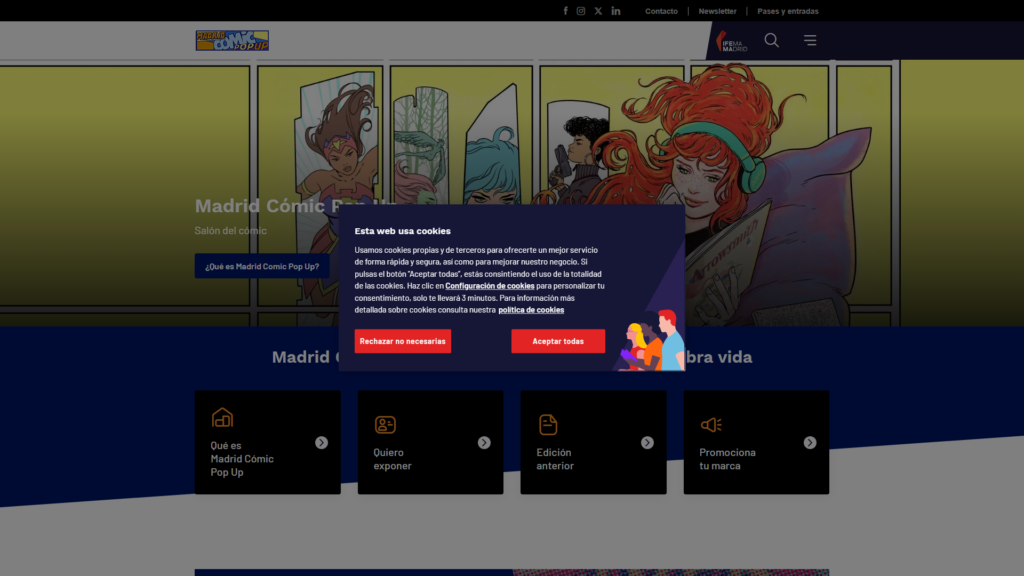Click the Salón del cómic subtitle
The image size is (1024, 576).
point(231,231)
